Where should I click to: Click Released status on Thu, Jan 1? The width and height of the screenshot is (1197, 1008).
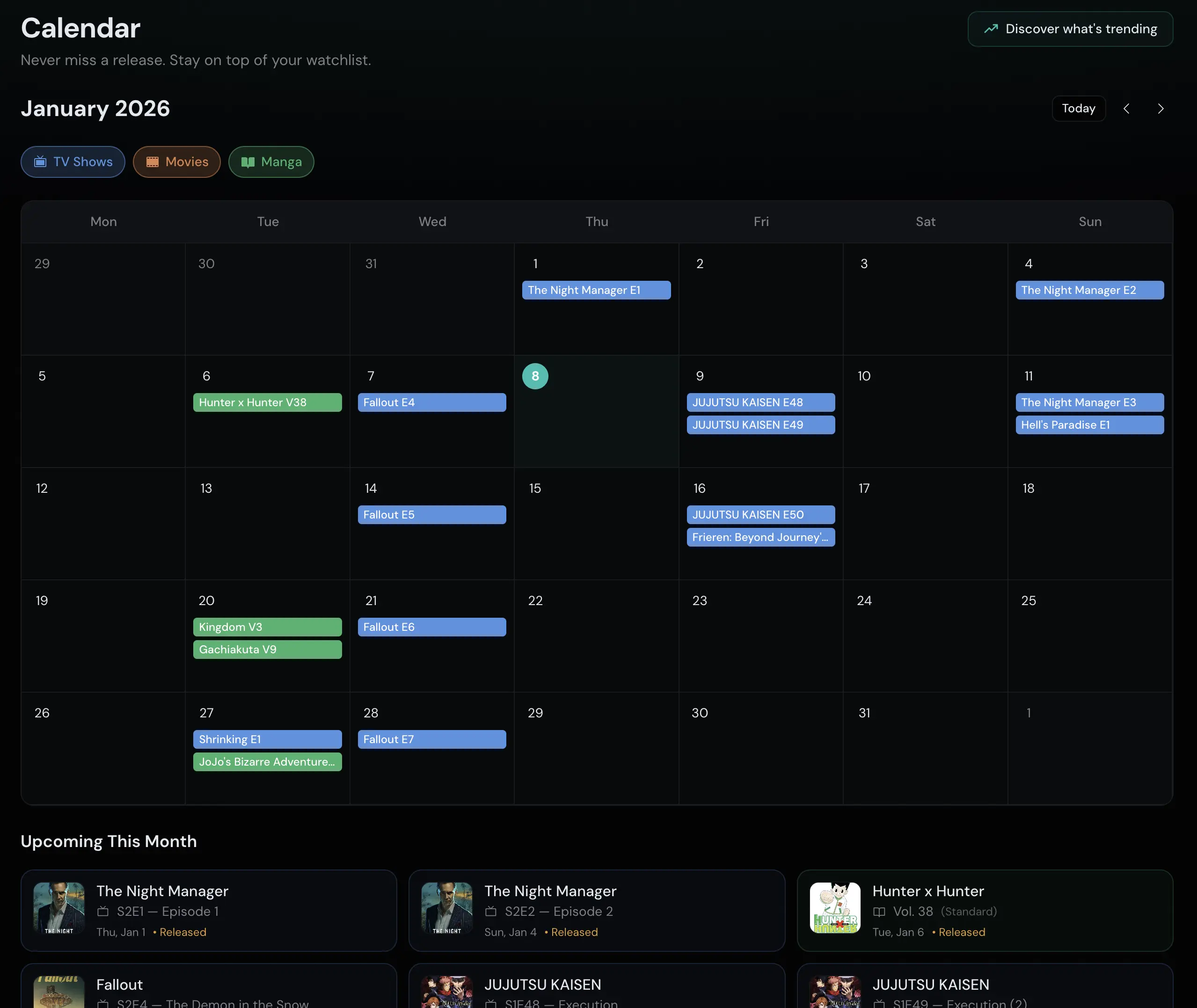[183, 932]
